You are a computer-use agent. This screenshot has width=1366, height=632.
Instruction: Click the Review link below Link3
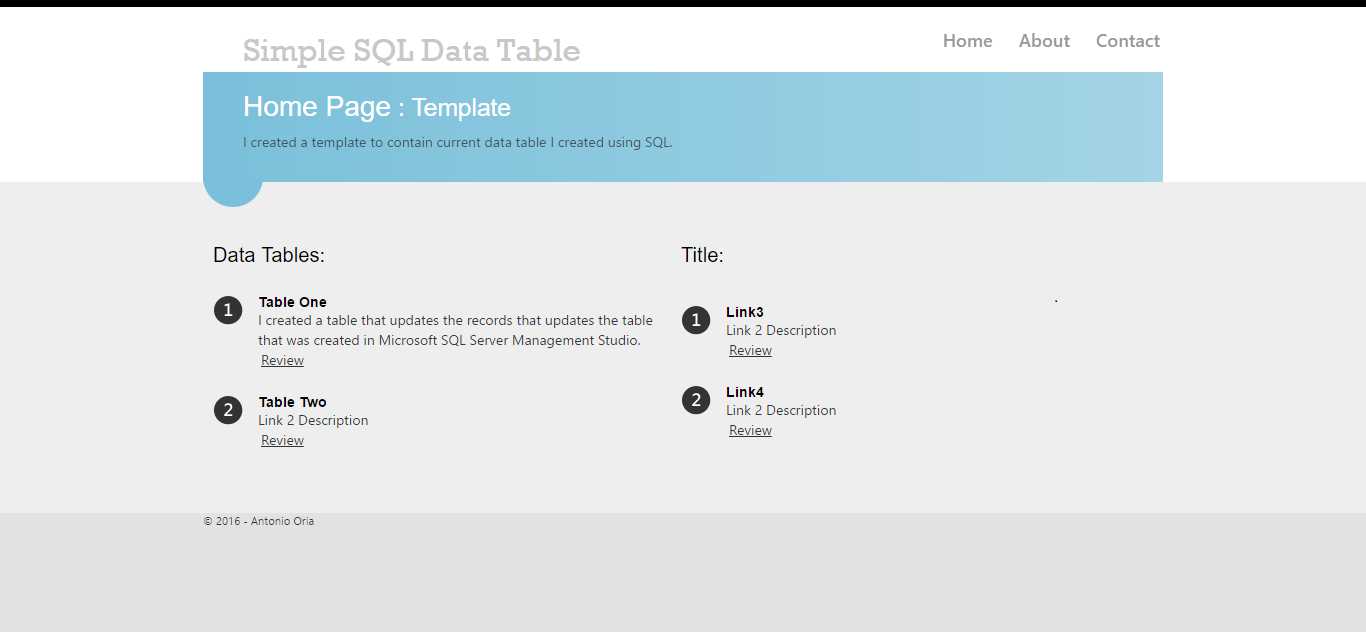click(x=750, y=351)
